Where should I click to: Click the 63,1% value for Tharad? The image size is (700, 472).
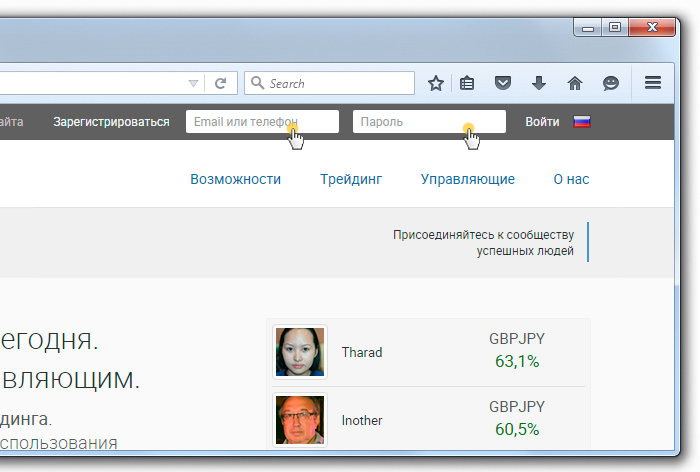click(517, 361)
